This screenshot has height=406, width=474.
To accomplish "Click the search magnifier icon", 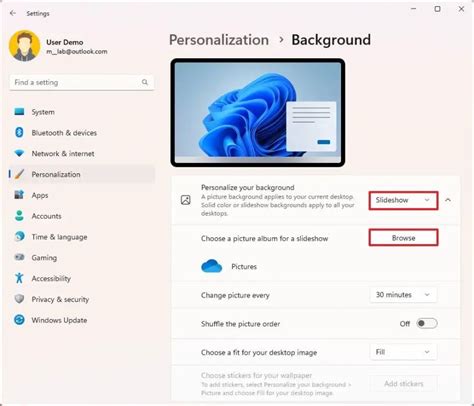I will (x=145, y=82).
